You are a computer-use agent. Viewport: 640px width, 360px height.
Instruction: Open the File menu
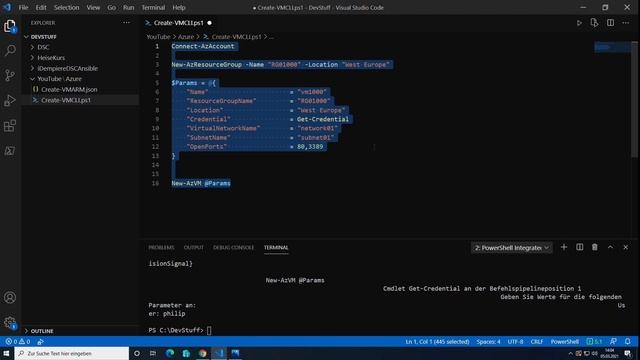click(23, 7)
